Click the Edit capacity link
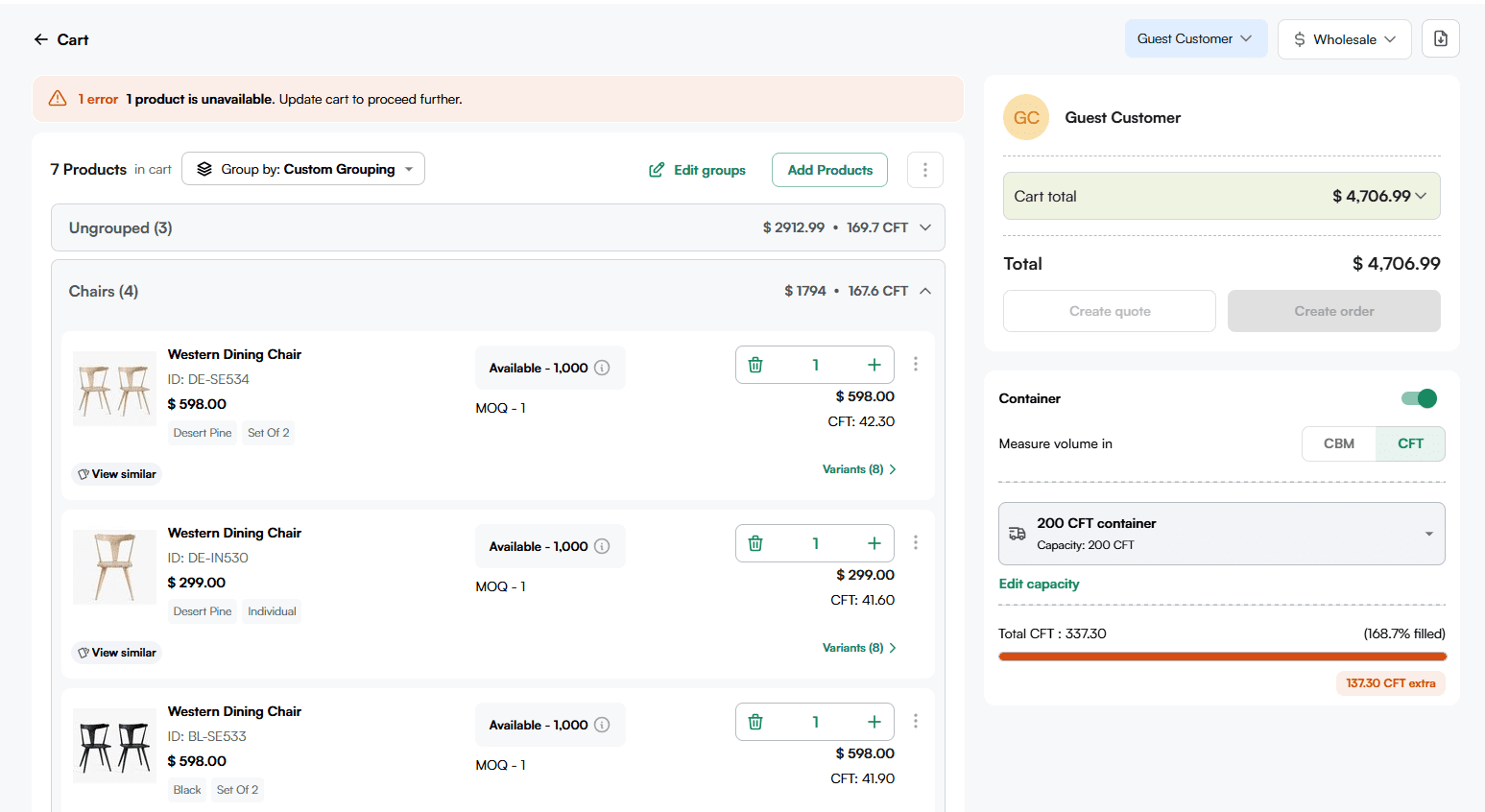The width and height of the screenshot is (1485, 812). click(1039, 584)
